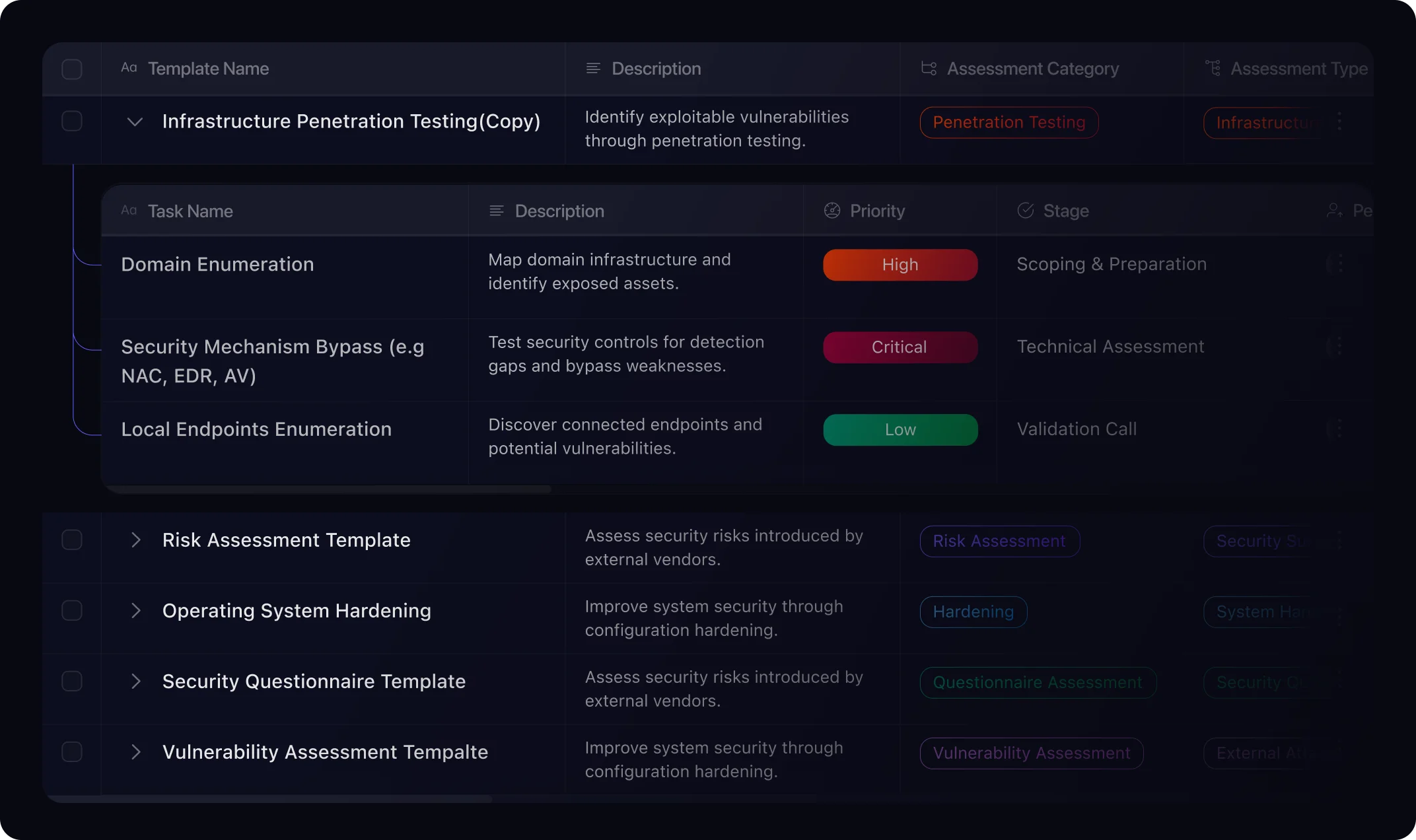Open the Domain Enumeration task

217,264
